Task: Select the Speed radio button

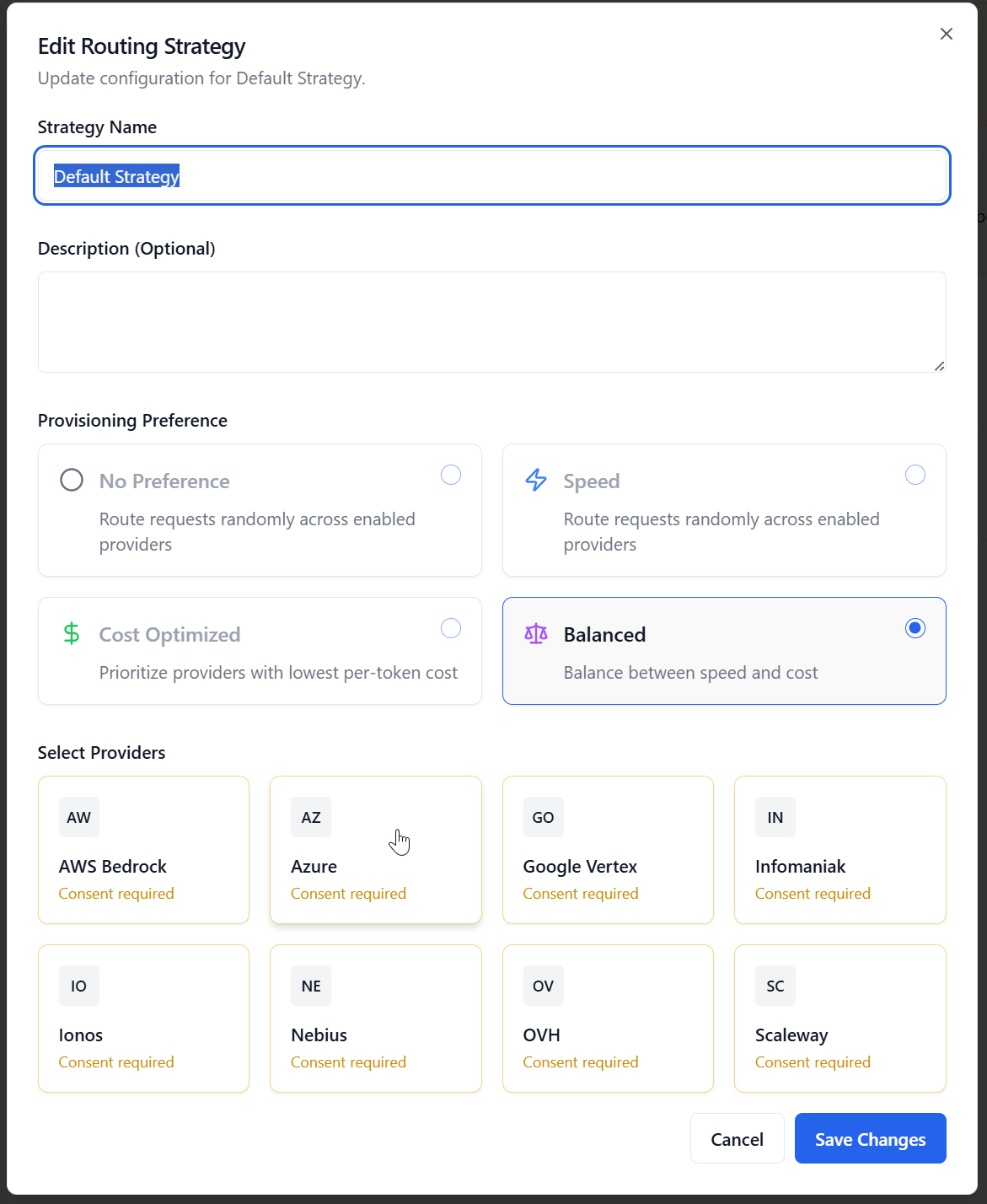Action: (x=915, y=475)
